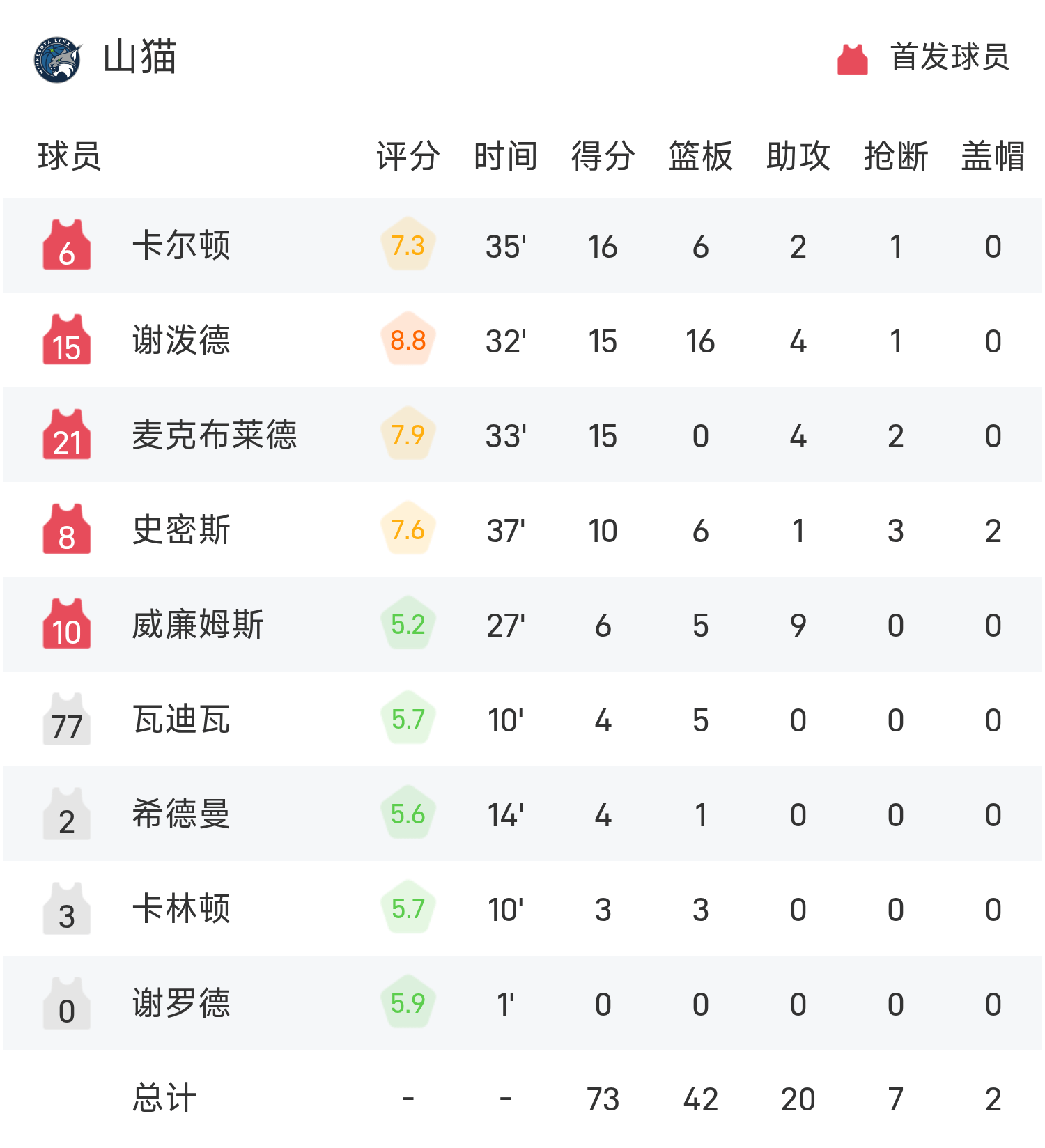Click the Minnesota Lynx team logo
The width and height of the screenshot is (1045, 1148).
point(58,59)
